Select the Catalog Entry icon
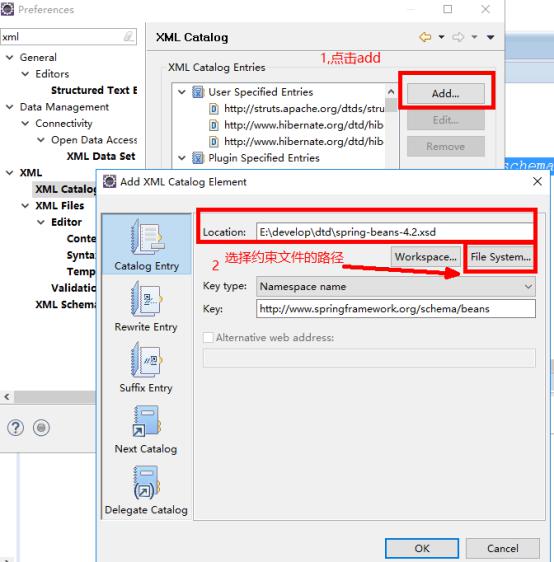The width and height of the screenshot is (554, 562). [x=147, y=237]
